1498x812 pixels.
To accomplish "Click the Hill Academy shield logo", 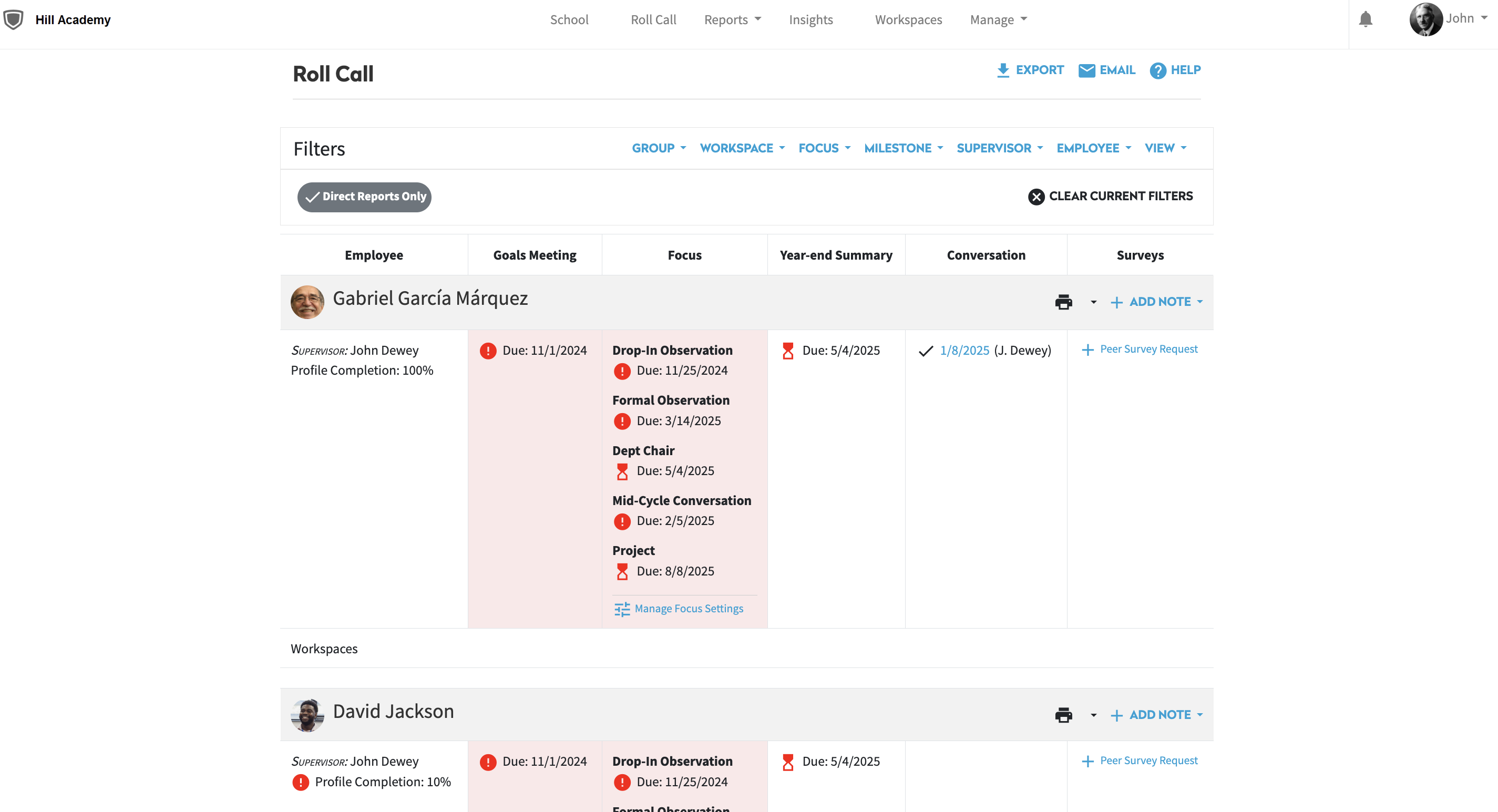I will point(13,19).
